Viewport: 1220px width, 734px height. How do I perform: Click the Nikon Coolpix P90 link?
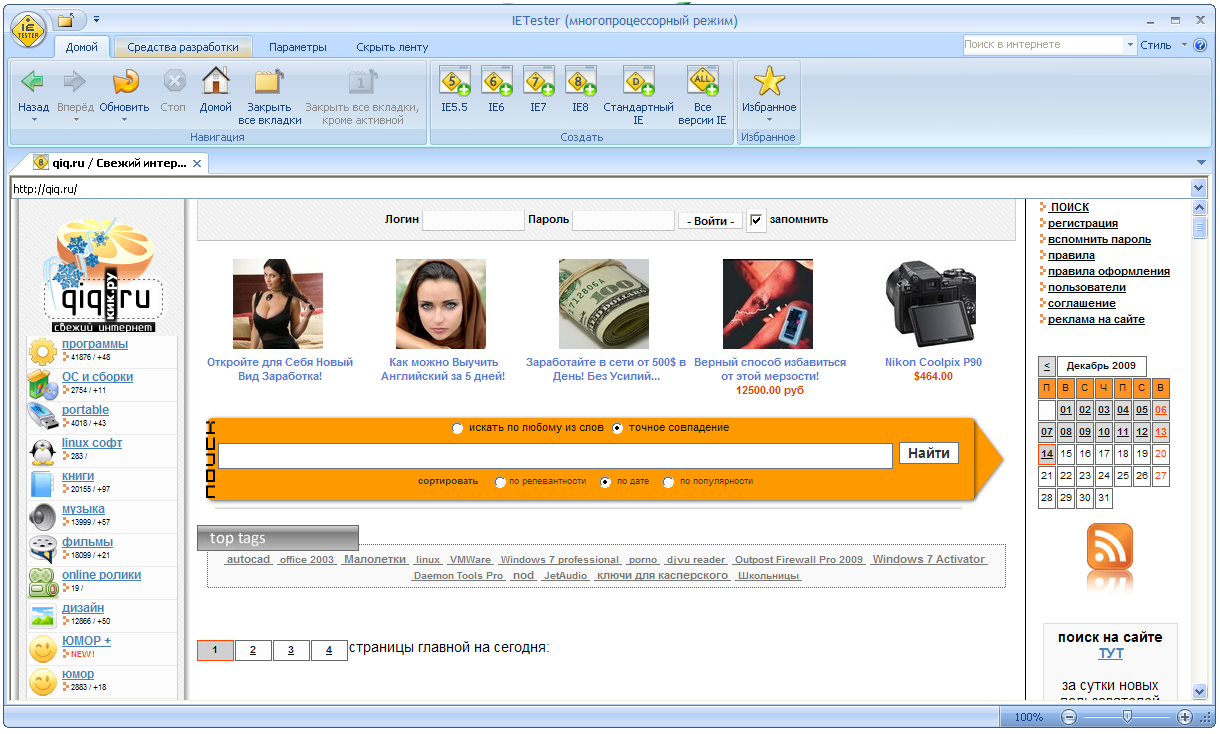click(x=933, y=362)
